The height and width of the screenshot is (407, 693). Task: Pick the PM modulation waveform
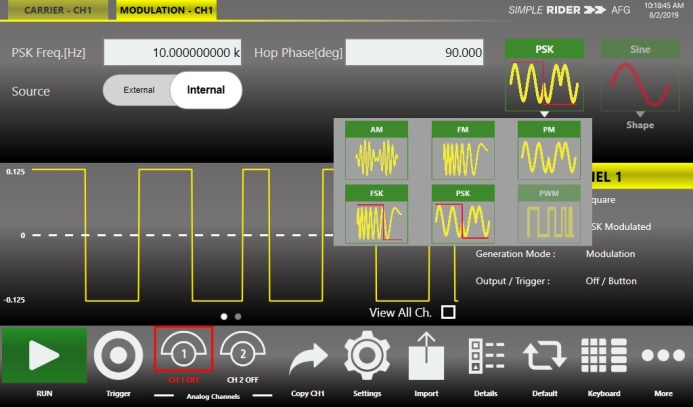point(548,151)
